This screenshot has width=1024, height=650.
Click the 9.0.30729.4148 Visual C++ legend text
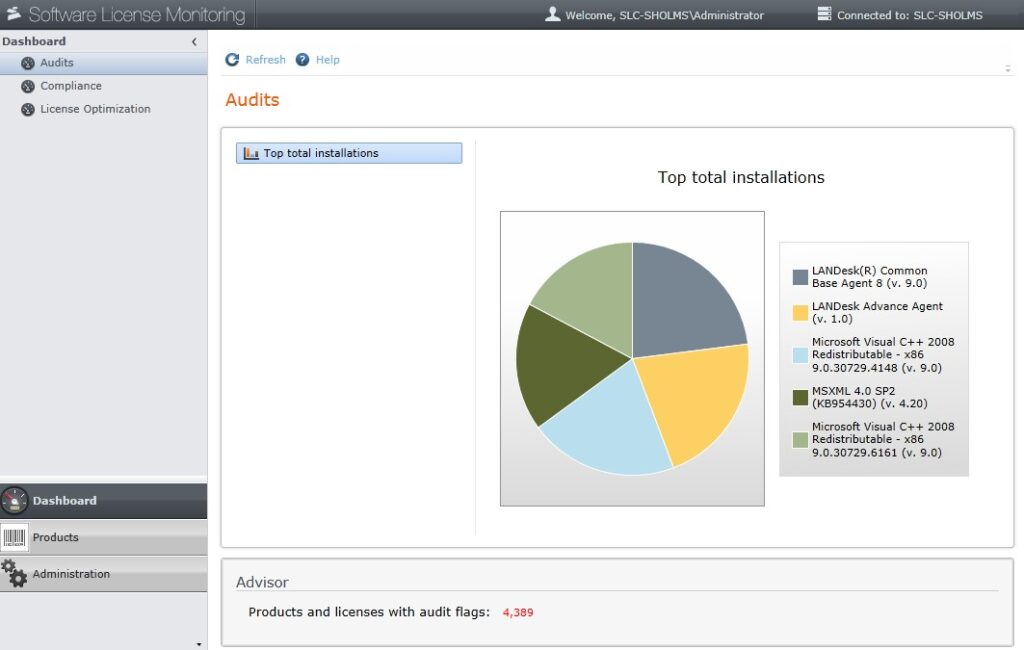883,355
